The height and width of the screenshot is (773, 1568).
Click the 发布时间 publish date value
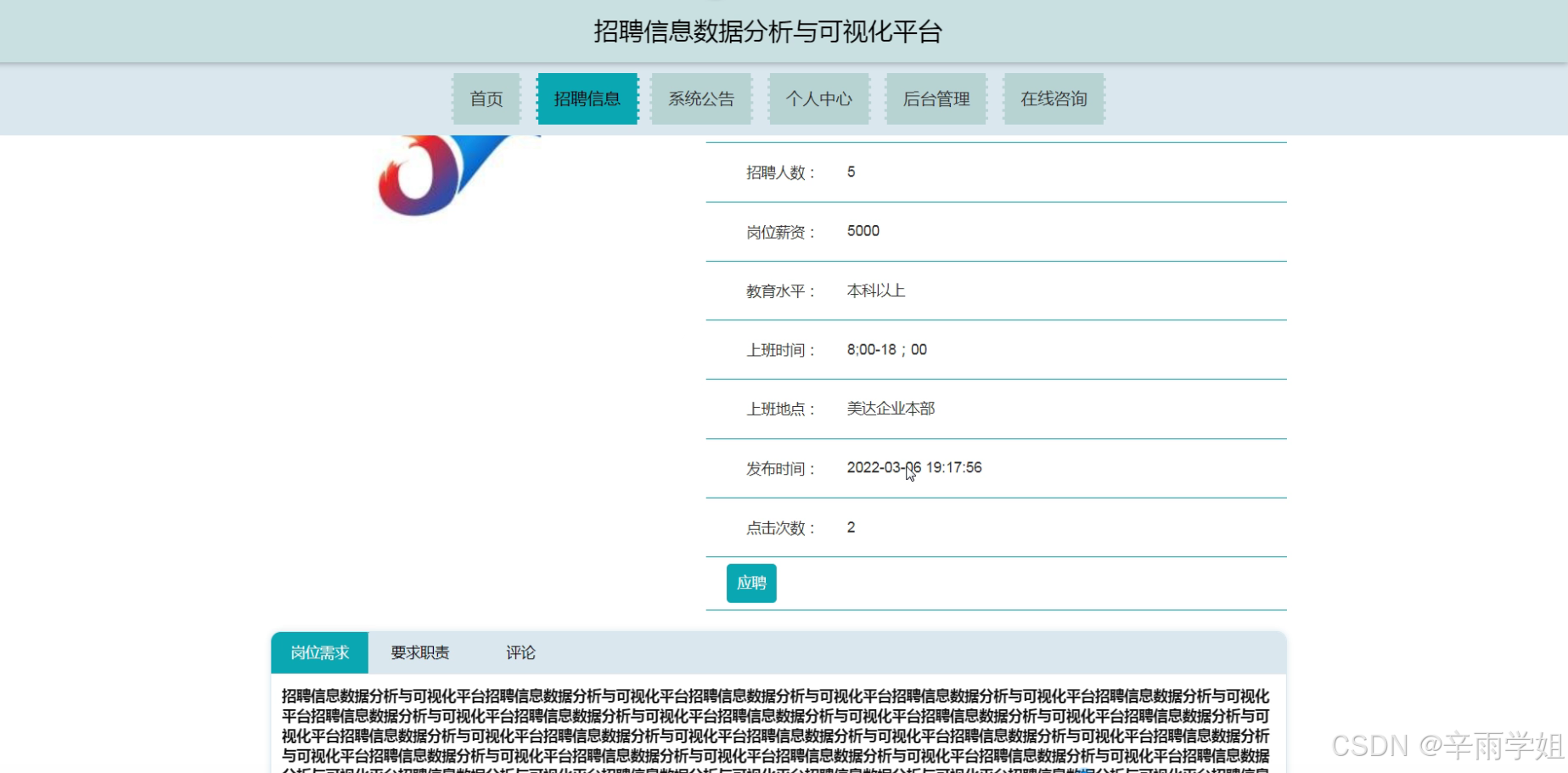click(914, 467)
